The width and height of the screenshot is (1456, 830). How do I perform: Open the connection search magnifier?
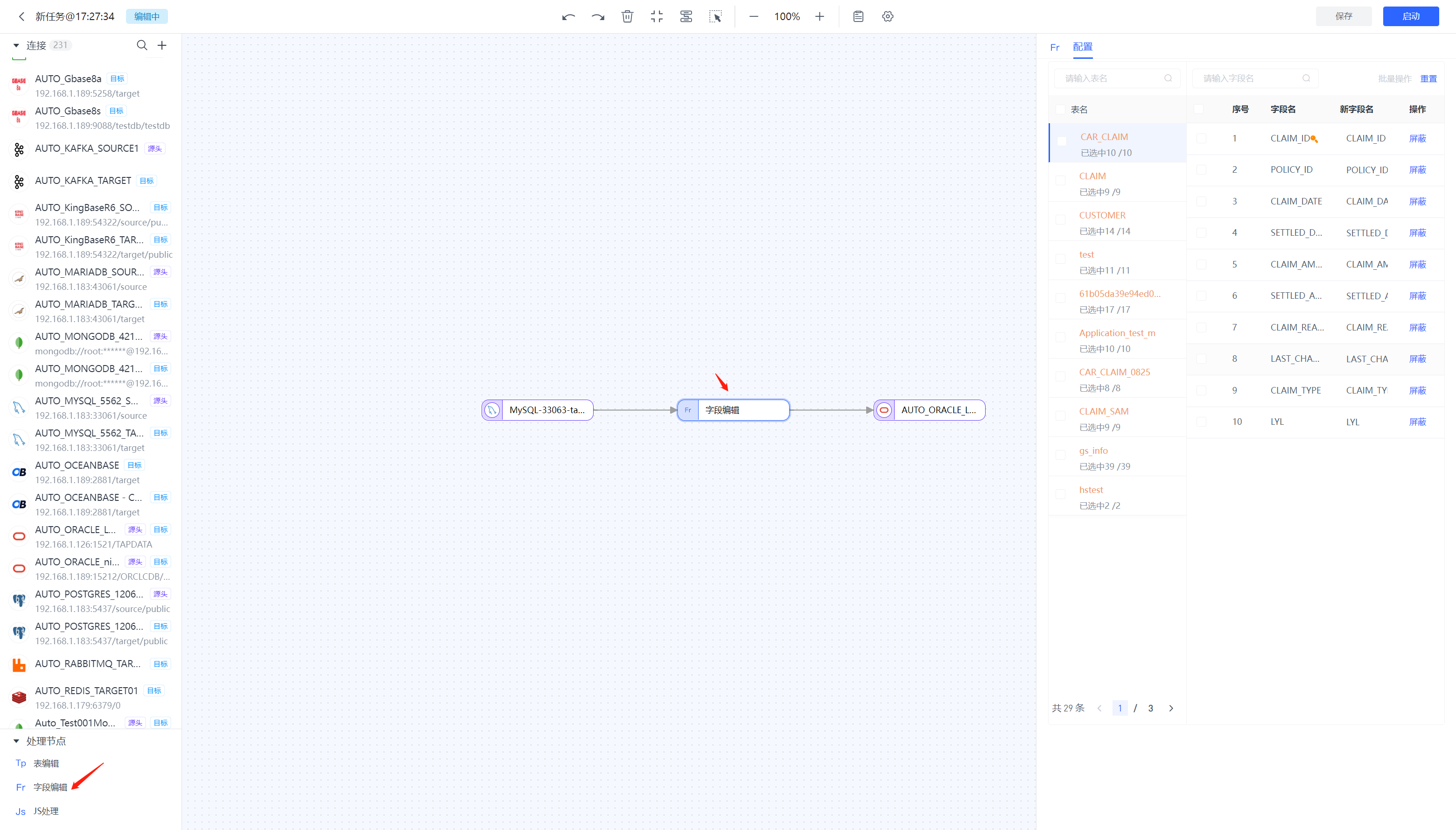[142, 45]
